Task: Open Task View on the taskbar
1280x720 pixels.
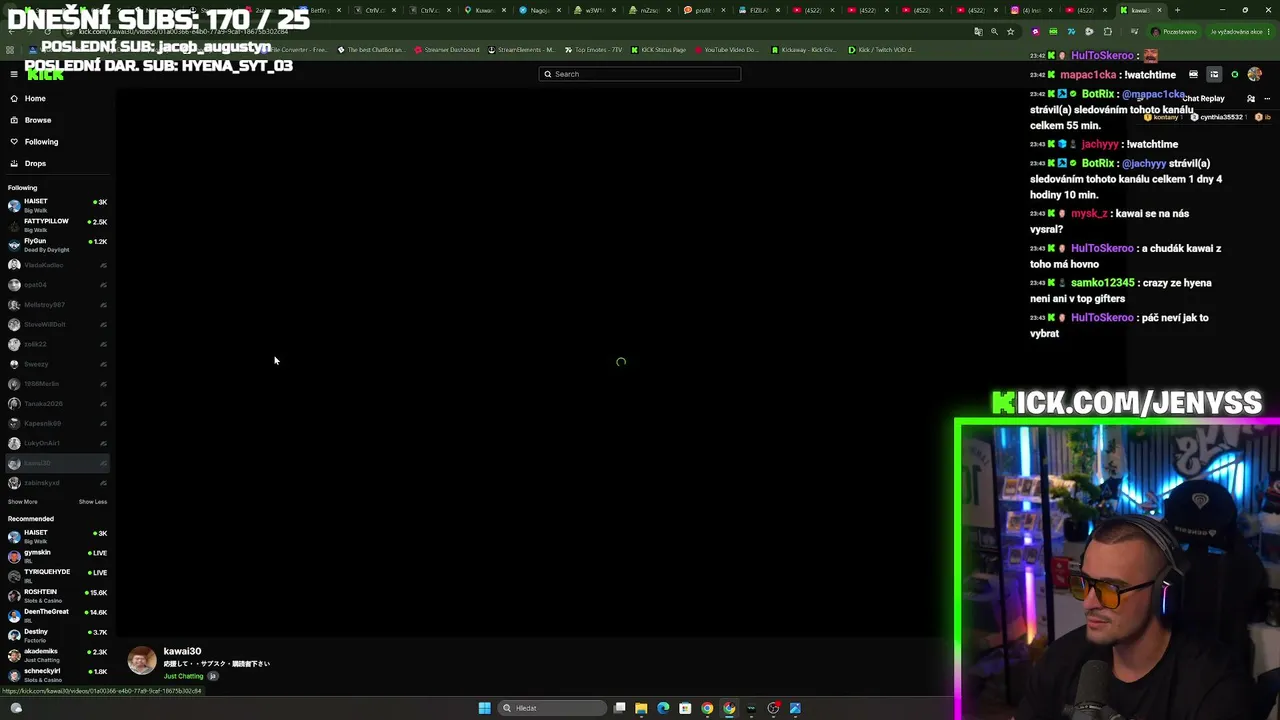Action: (620, 708)
